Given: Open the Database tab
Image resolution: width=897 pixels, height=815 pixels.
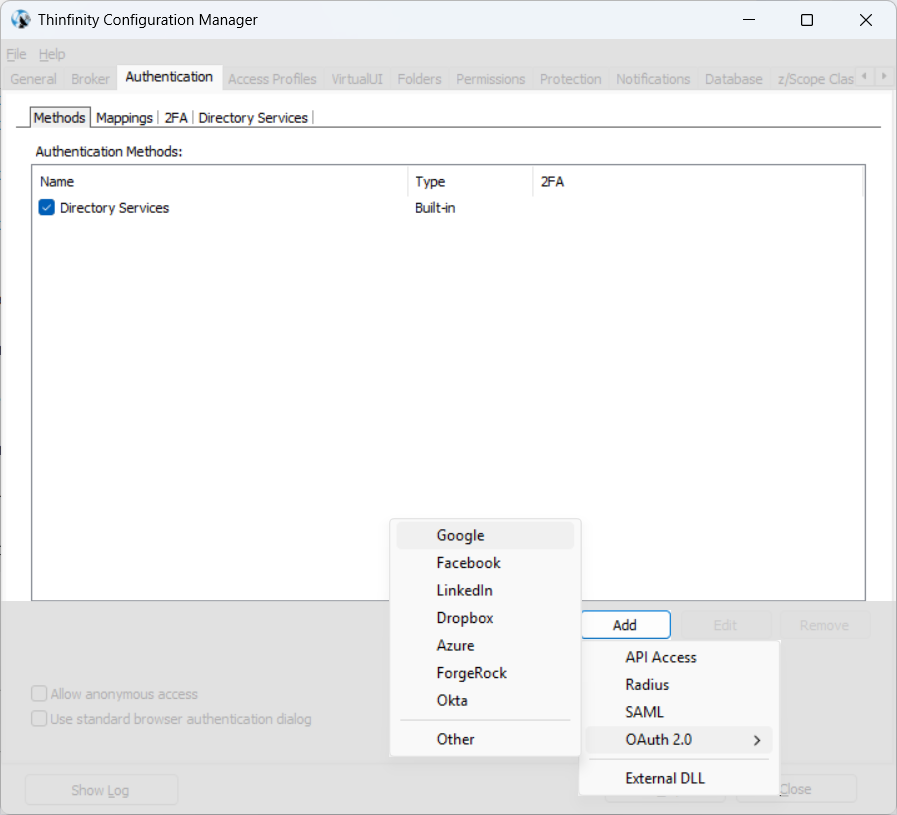Looking at the screenshot, I should (733, 79).
